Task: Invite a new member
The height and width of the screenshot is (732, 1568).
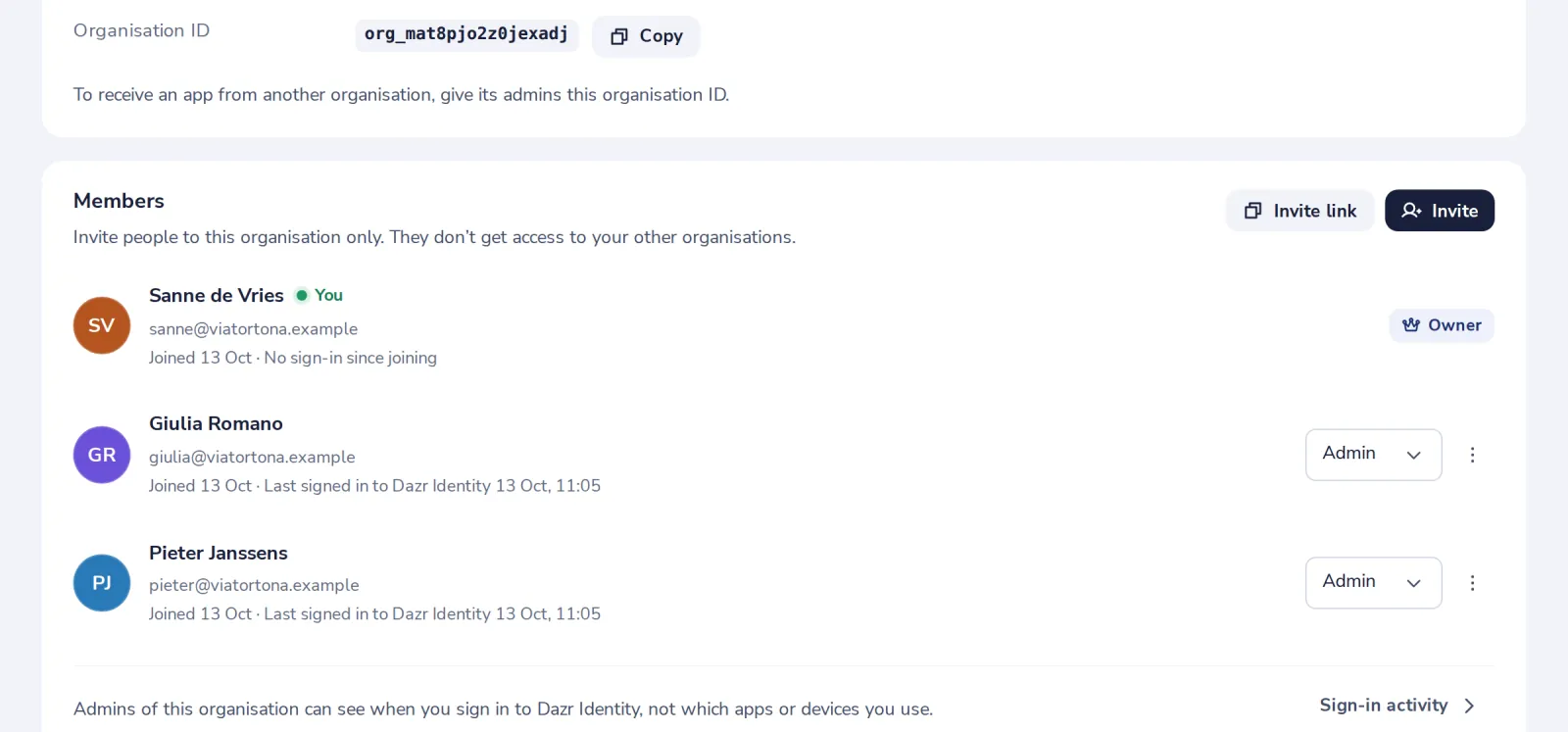Action: (1439, 211)
